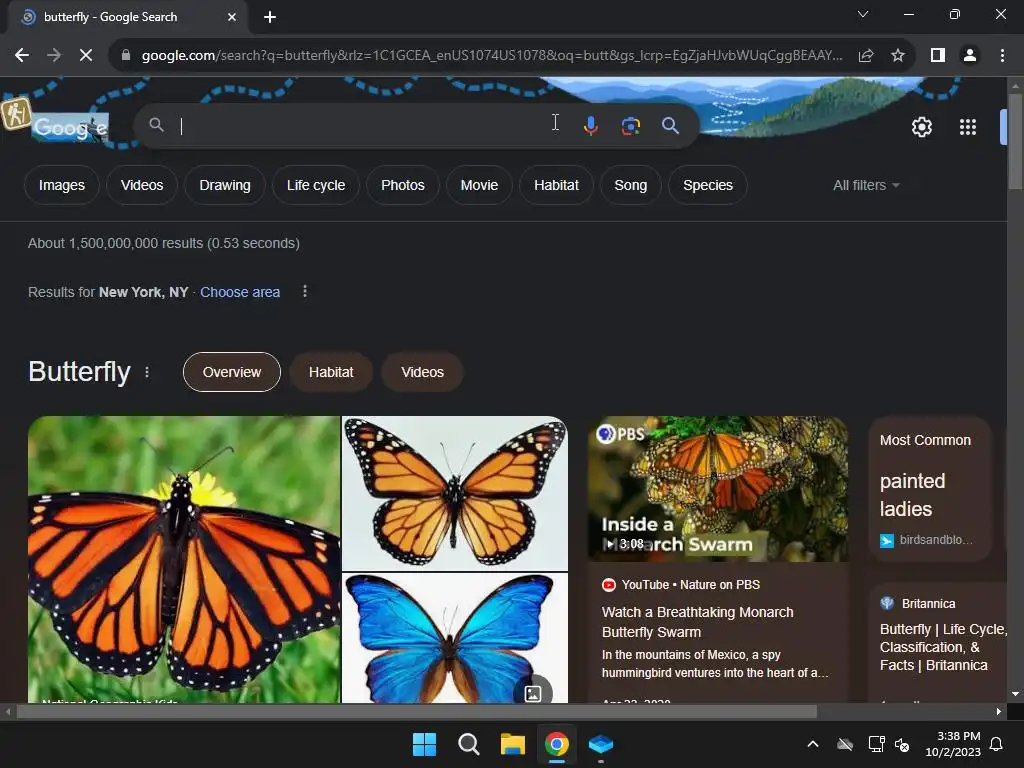The width and height of the screenshot is (1024, 768).
Task: Select the Images filter chip
Action: pos(61,185)
